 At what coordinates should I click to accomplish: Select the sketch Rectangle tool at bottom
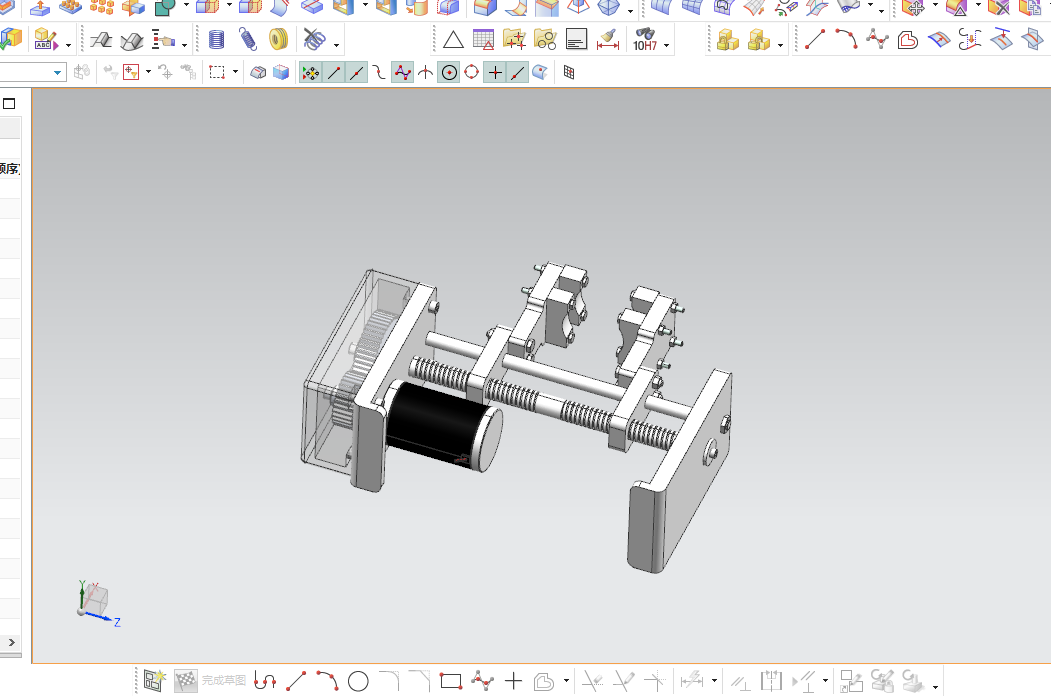tap(450, 681)
